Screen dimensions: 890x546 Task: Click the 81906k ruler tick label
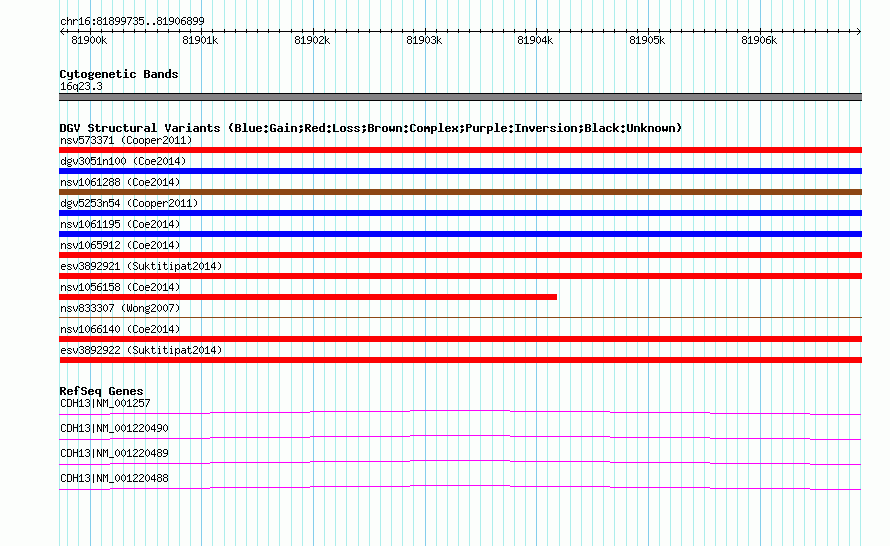(759, 40)
